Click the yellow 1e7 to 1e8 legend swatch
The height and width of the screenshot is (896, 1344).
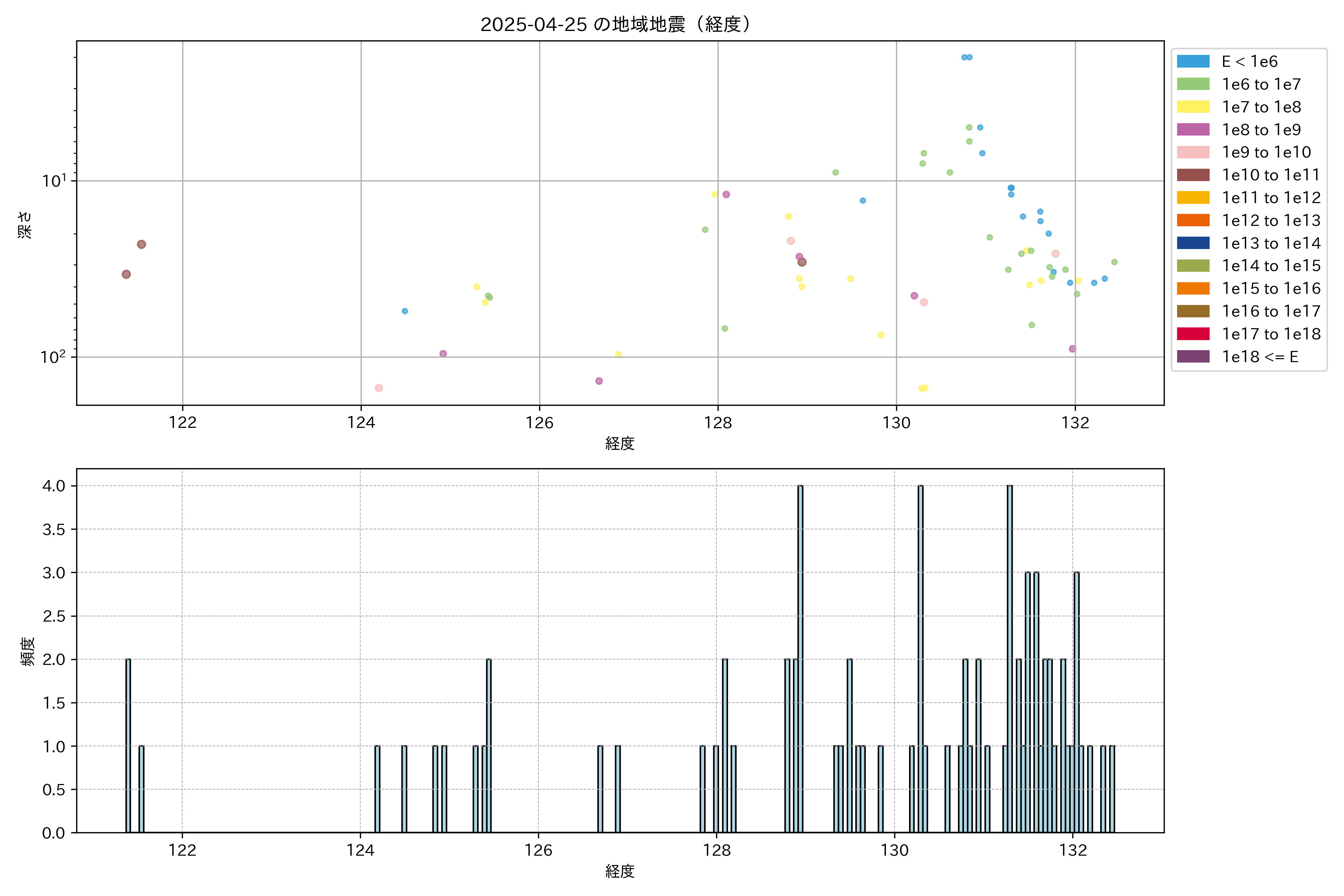point(1192,107)
